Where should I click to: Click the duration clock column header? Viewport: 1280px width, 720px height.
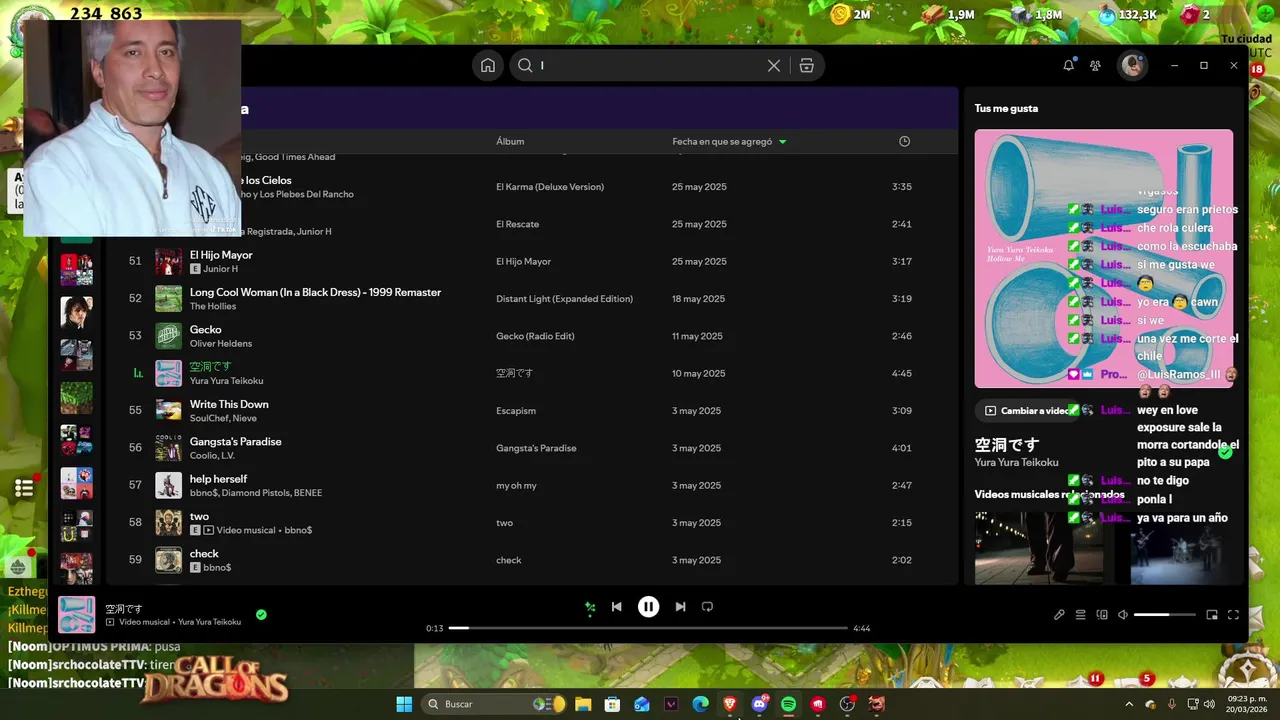904,142
